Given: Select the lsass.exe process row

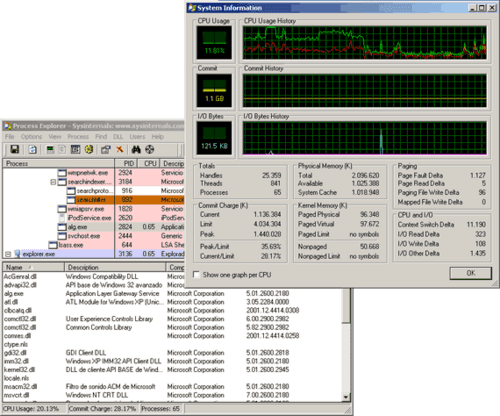Looking at the screenshot, I should pyautogui.click(x=93, y=245).
